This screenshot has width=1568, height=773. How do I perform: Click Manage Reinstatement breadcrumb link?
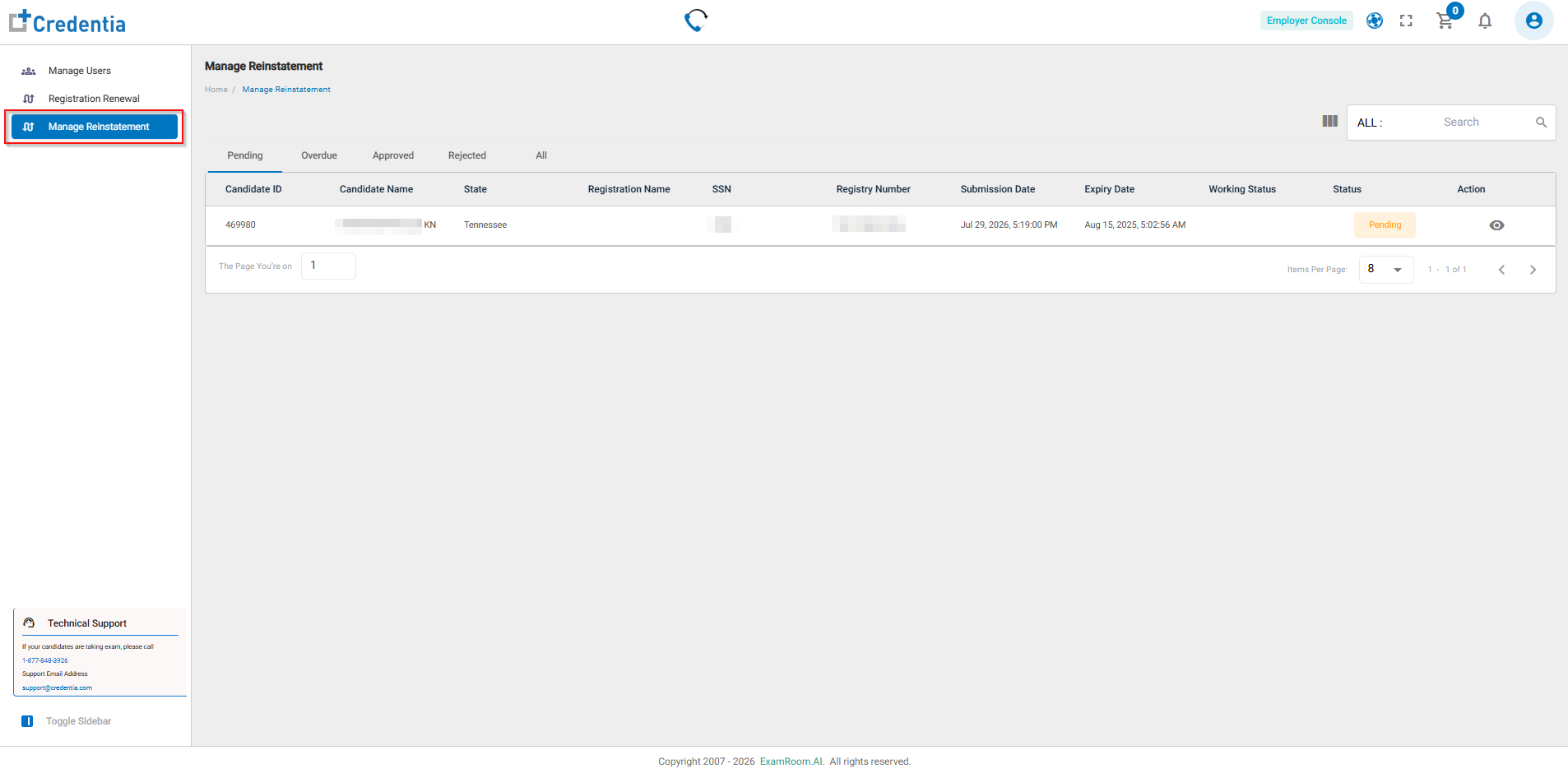(x=286, y=90)
